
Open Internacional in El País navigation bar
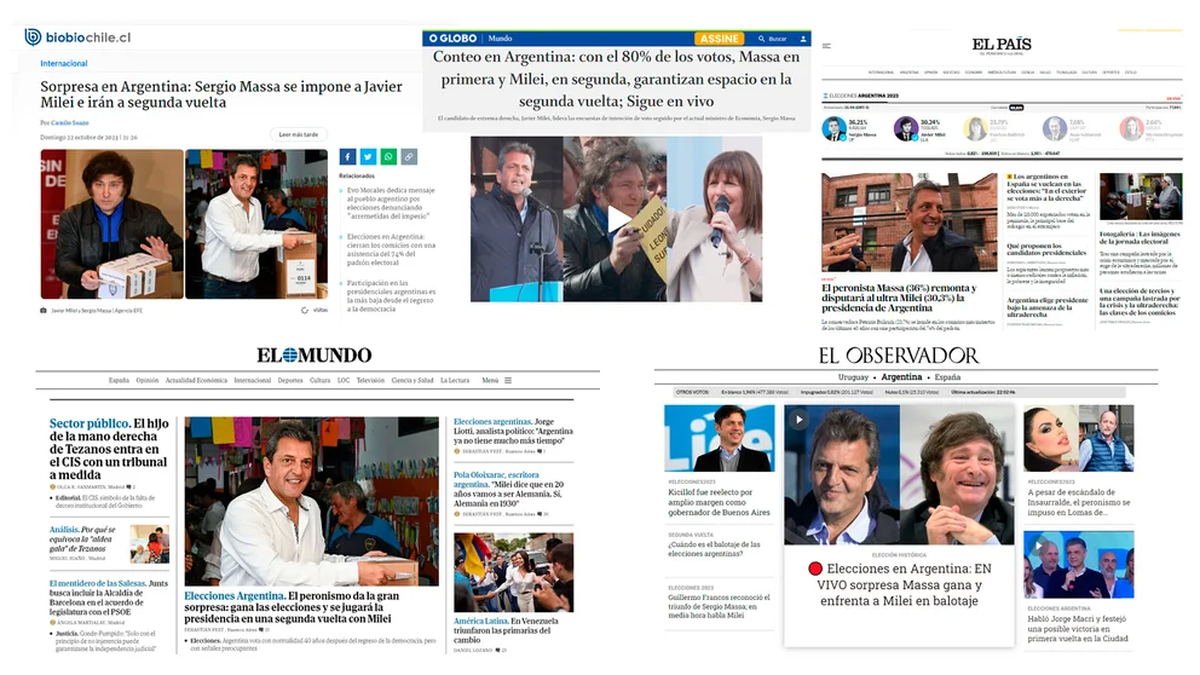(880, 71)
